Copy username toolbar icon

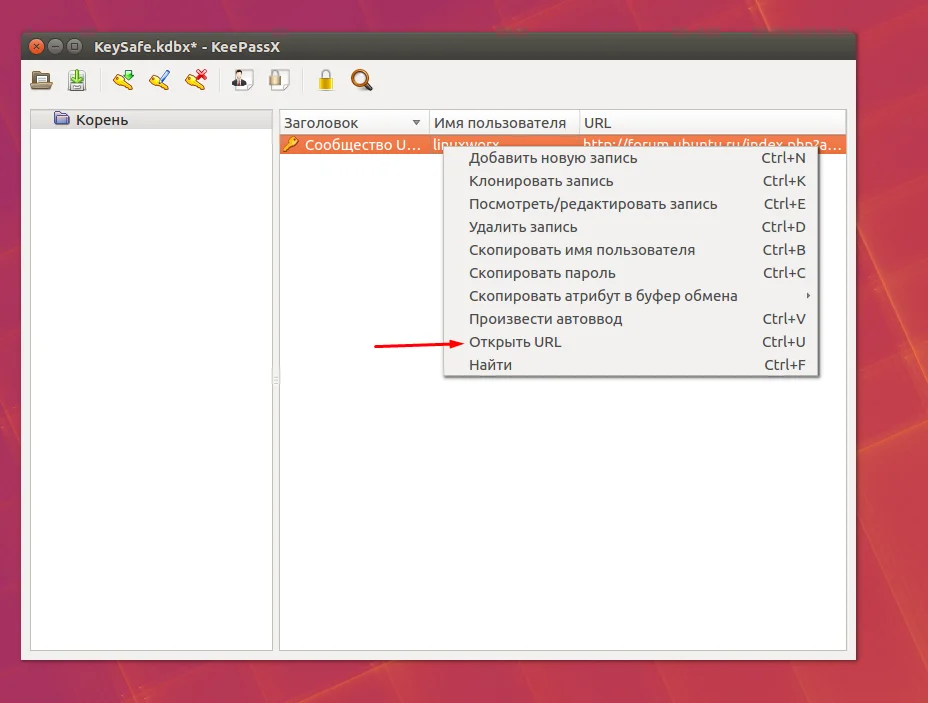click(243, 80)
